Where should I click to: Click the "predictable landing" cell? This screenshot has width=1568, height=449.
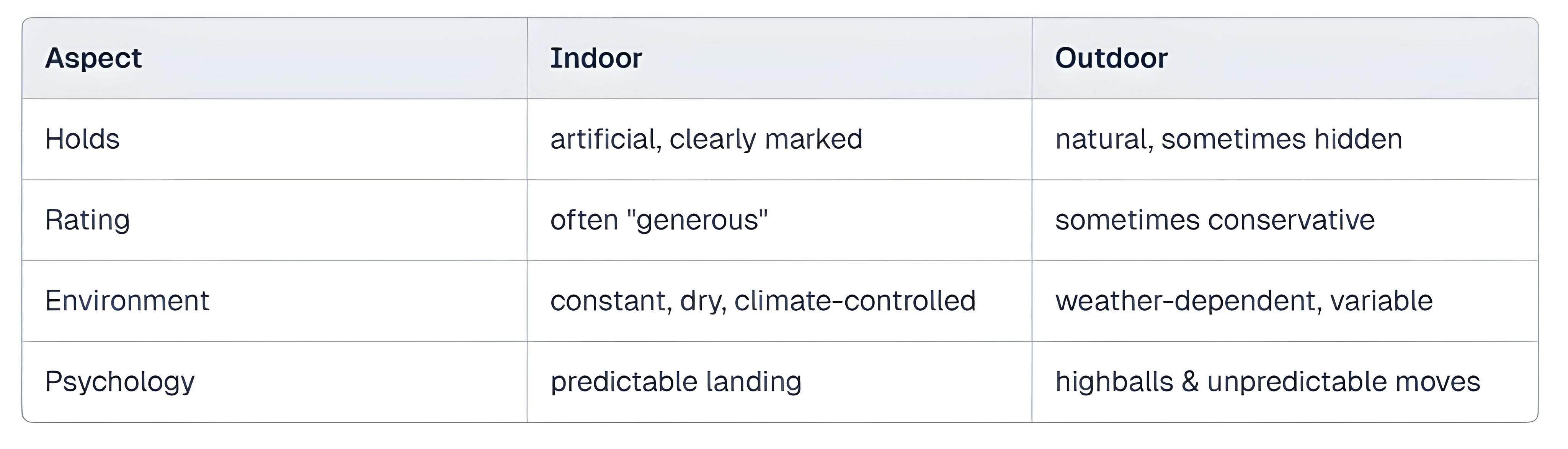[x=676, y=382]
